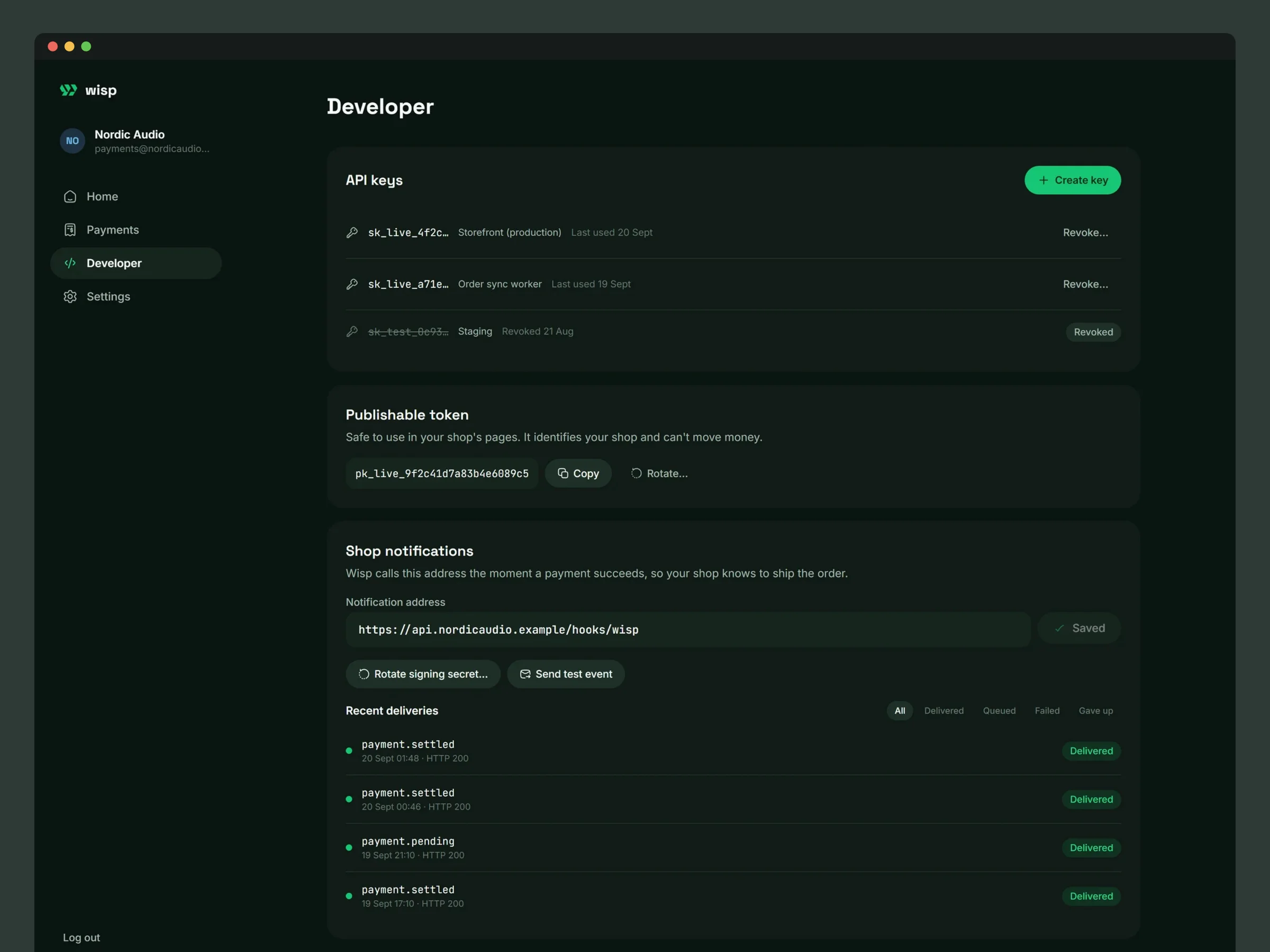Viewport: 1270px width, 952px height.
Task: Click key icon beside revoked sk_test key
Action: (x=352, y=332)
